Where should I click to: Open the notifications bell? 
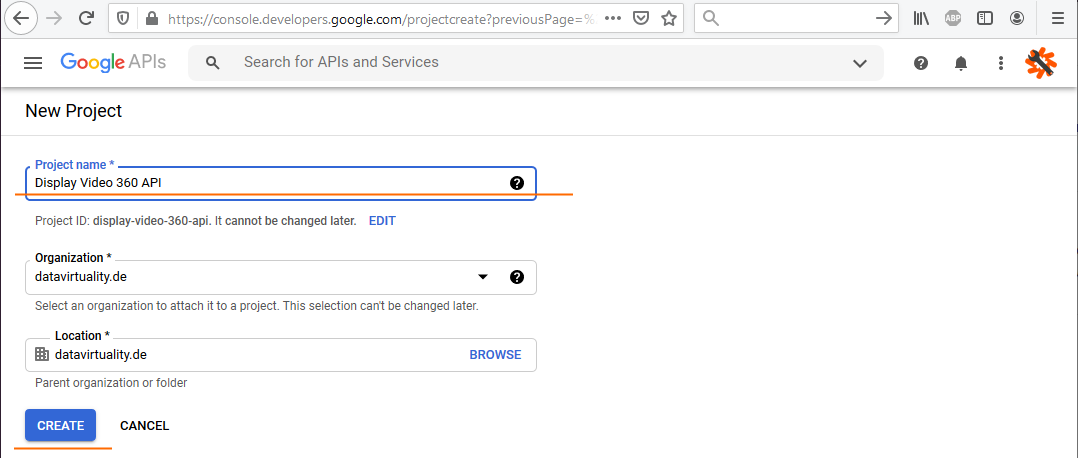point(961,63)
